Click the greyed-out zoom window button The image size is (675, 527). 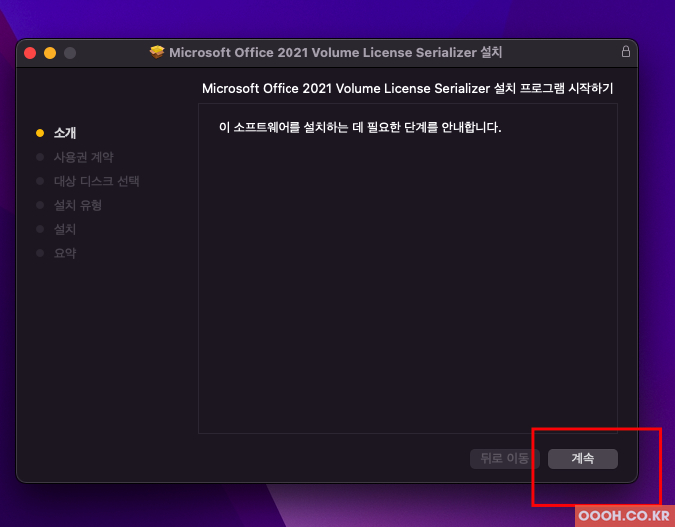click(70, 53)
